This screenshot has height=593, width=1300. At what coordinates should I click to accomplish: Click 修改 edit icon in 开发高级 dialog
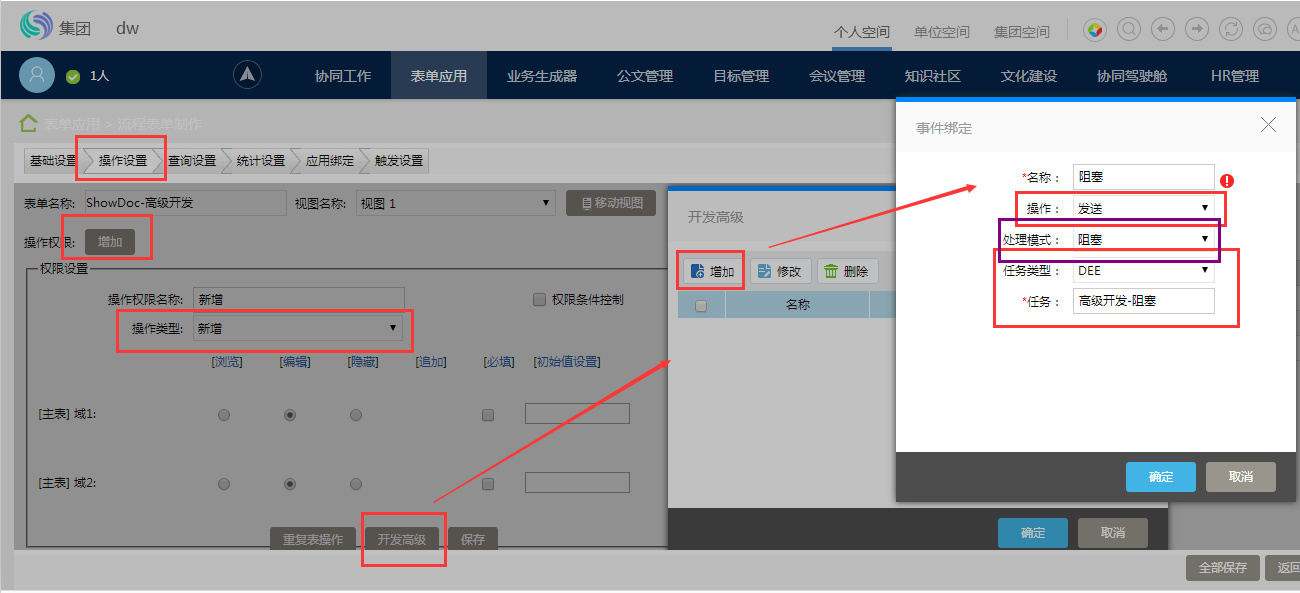click(764, 271)
